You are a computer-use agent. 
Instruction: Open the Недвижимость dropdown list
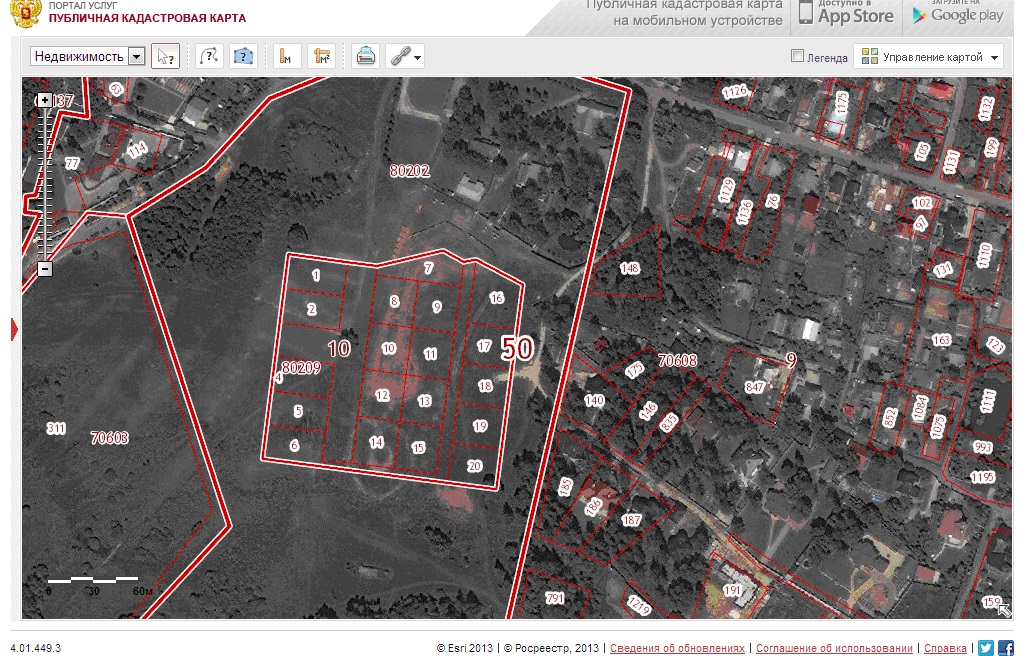88,56
